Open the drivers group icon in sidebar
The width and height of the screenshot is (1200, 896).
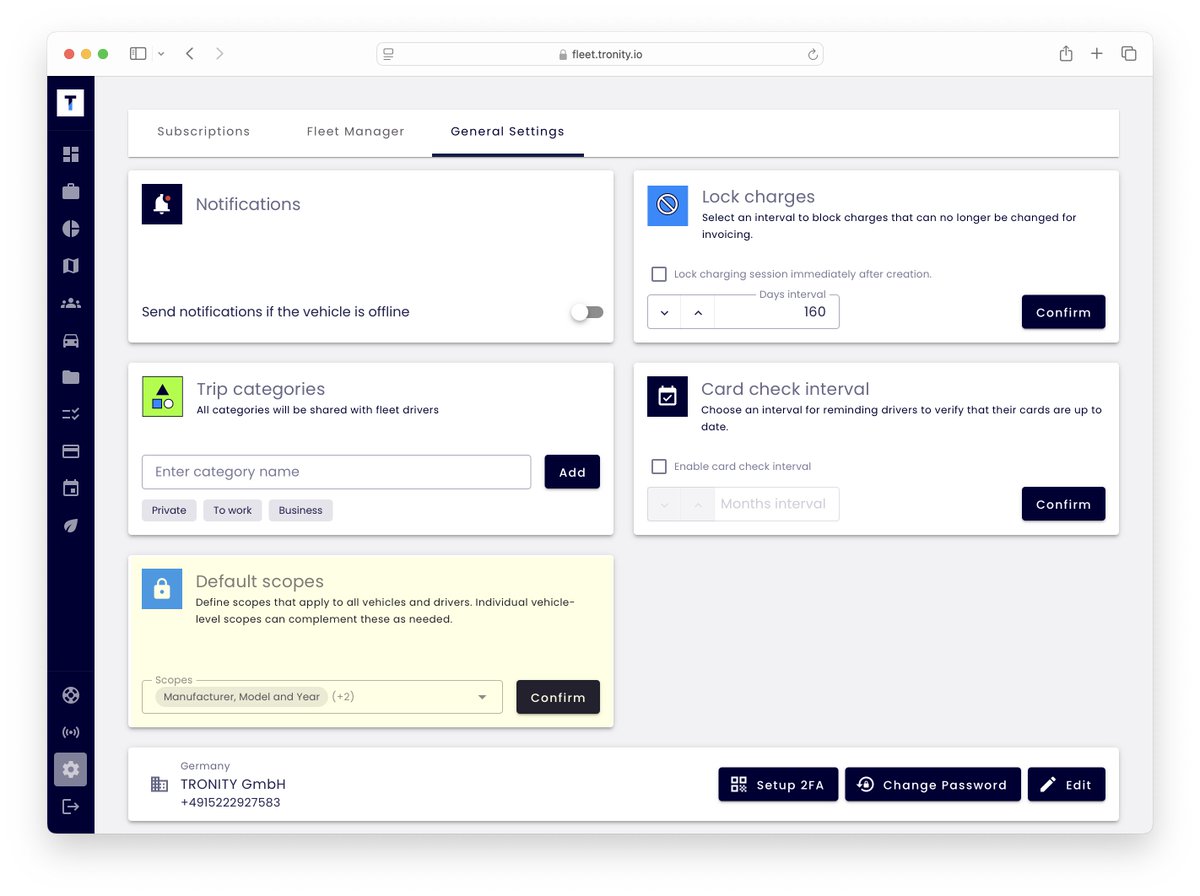tap(70, 303)
